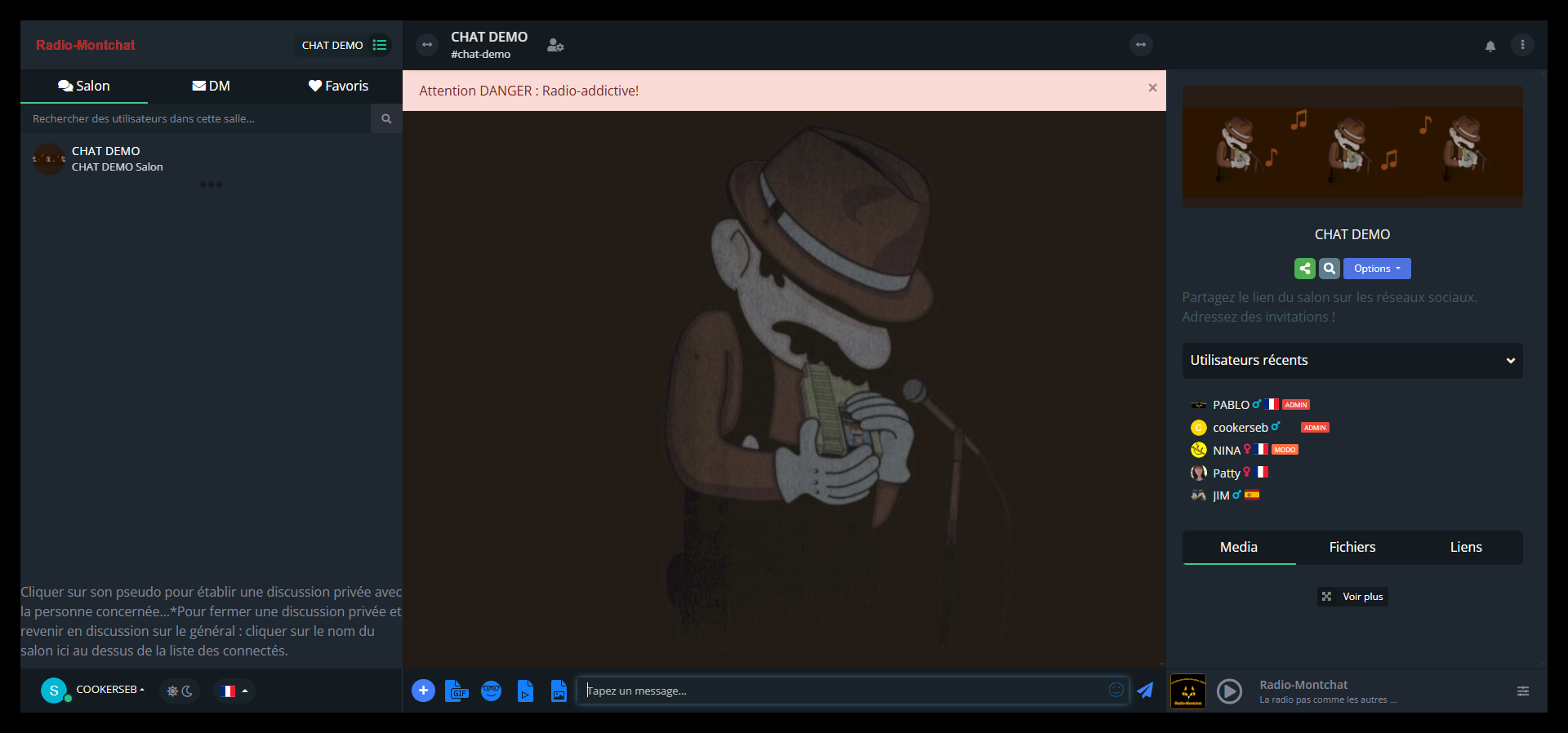The width and height of the screenshot is (1568, 733).
Task: Collapse the left sidebar arrow button
Action: click(x=426, y=45)
